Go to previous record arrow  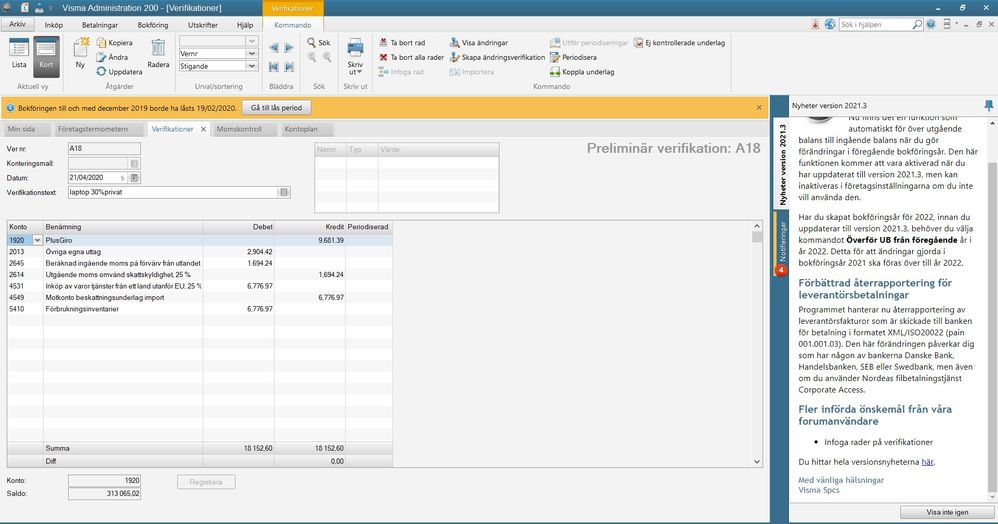coord(274,48)
